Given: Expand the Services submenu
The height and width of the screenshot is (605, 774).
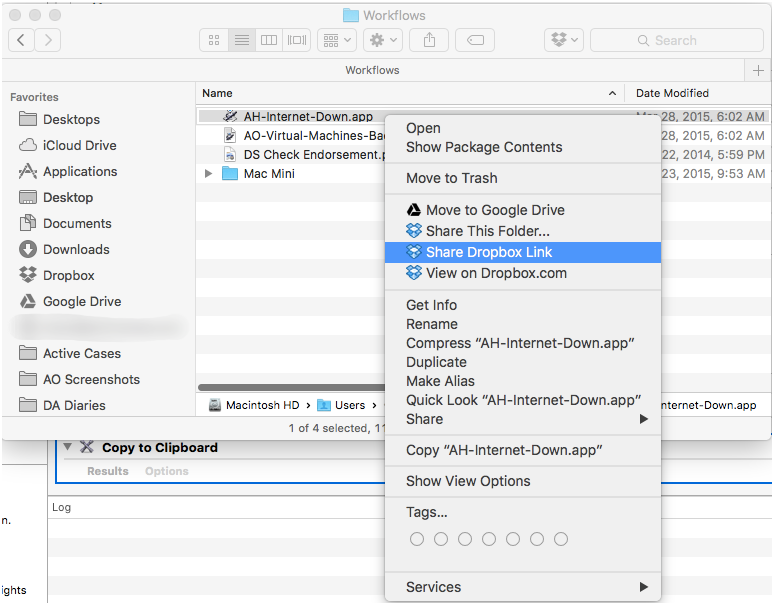Looking at the screenshot, I should coord(523,587).
